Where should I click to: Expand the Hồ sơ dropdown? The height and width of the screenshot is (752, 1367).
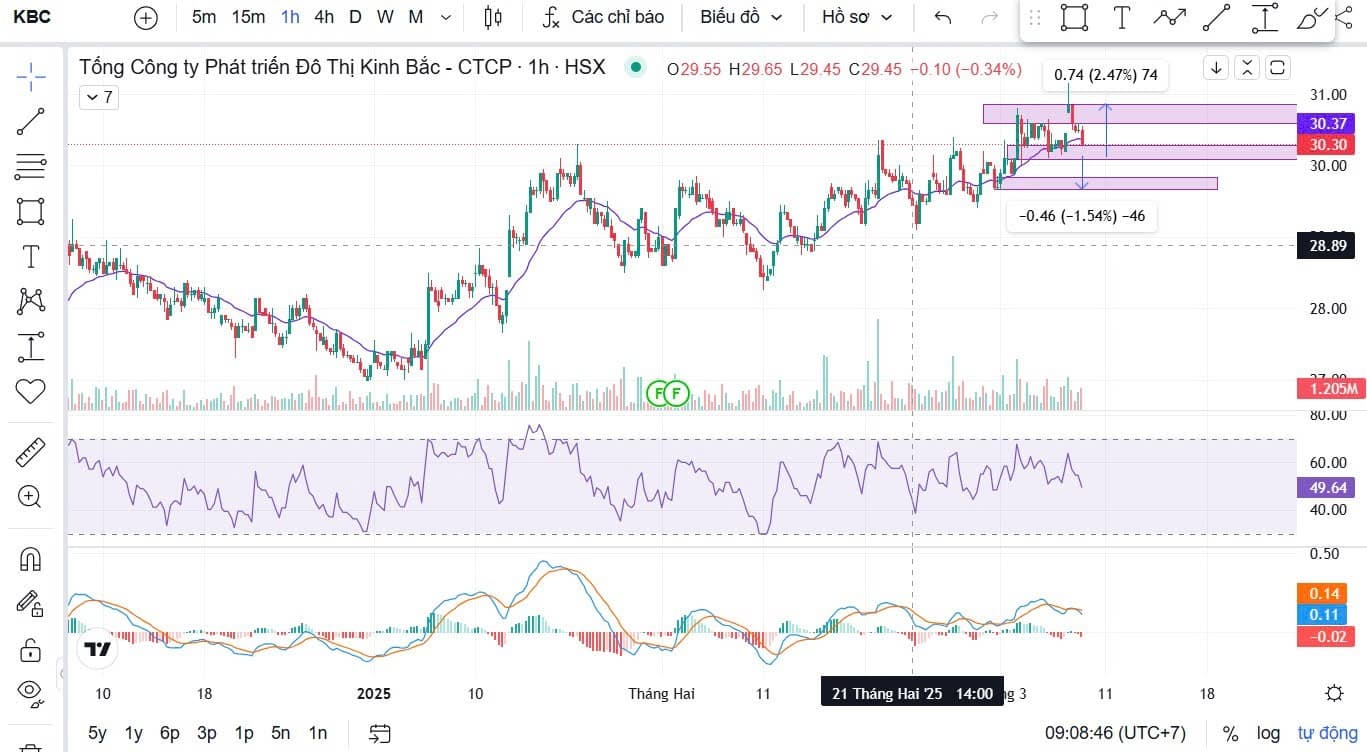pyautogui.click(x=857, y=18)
